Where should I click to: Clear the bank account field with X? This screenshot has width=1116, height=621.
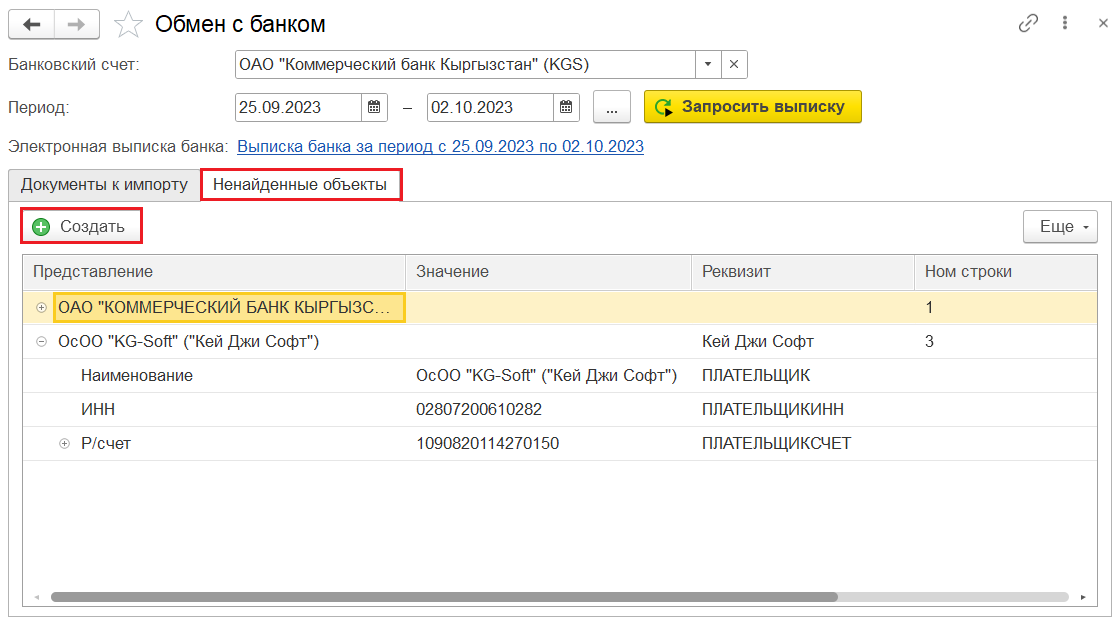[734, 65]
